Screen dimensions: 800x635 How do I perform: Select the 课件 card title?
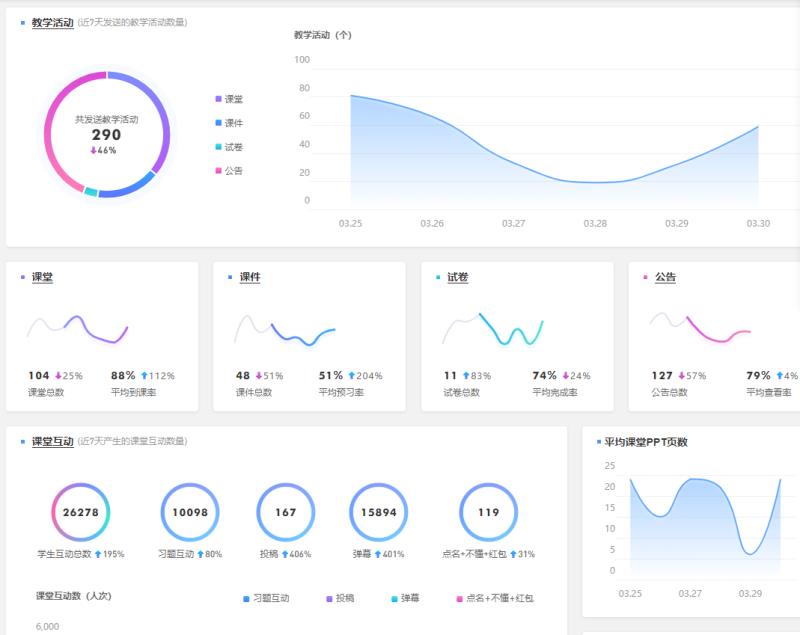pos(250,277)
